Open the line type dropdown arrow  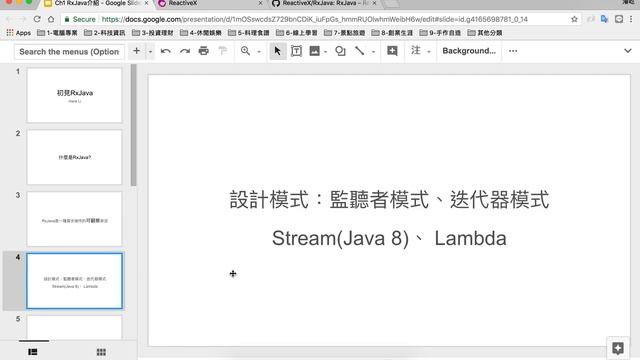pyautogui.click(x=373, y=52)
